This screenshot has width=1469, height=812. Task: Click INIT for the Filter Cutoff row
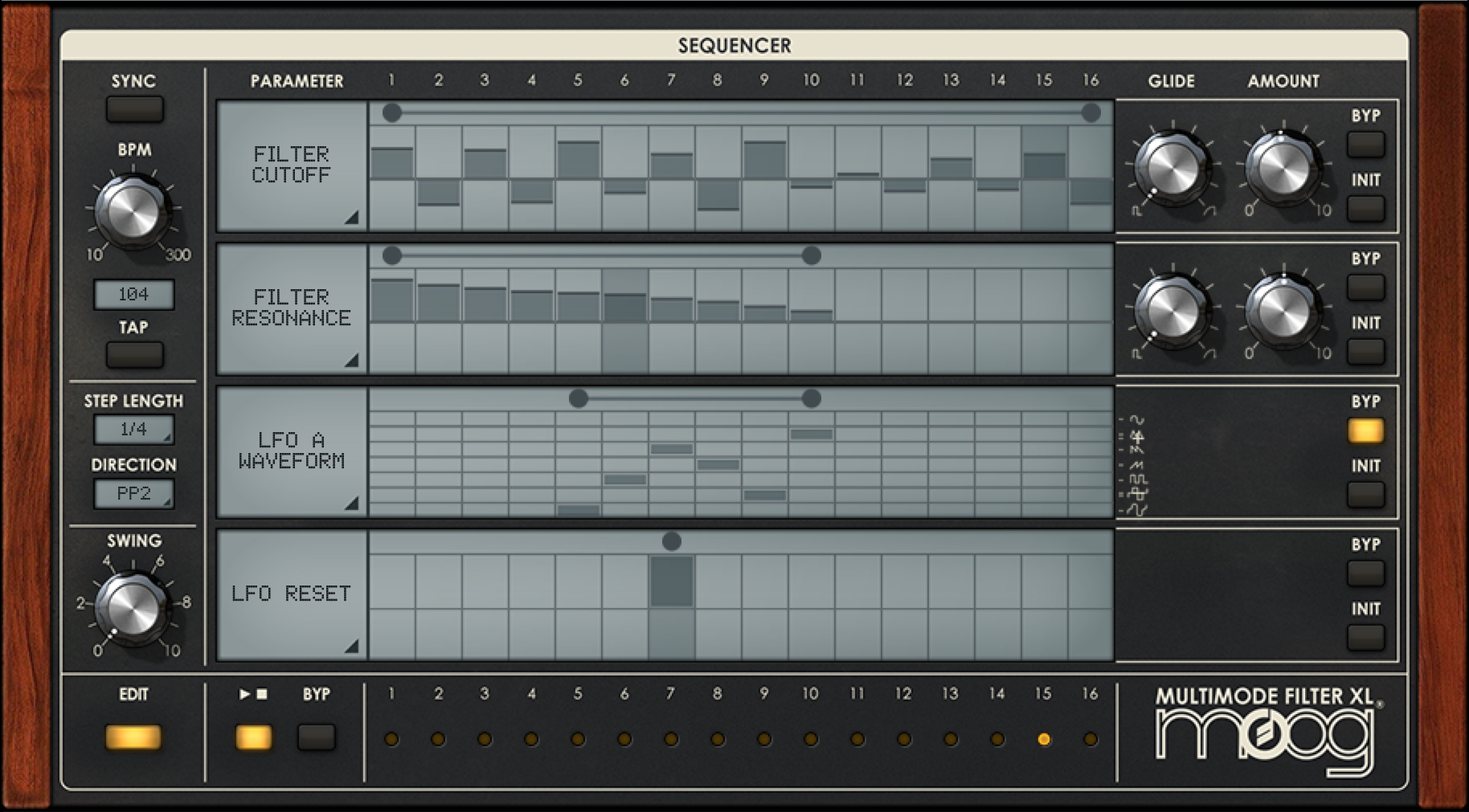1365,209
